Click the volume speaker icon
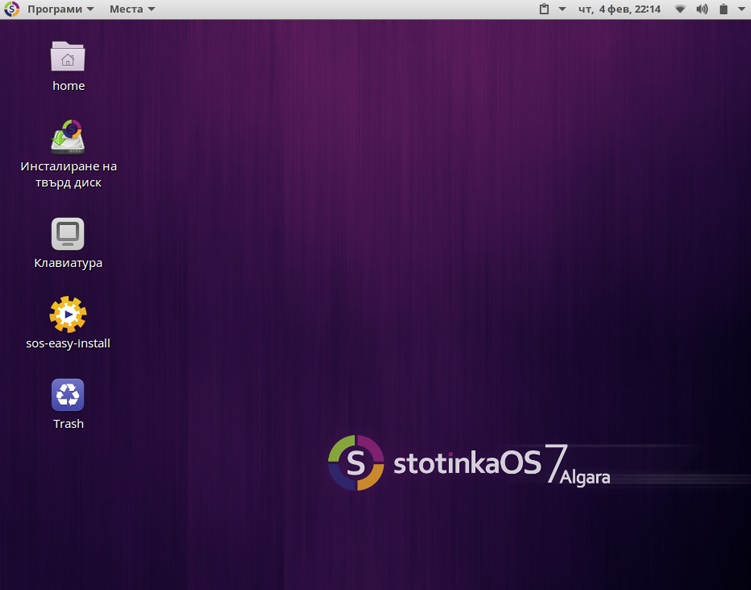 [x=702, y=9]
